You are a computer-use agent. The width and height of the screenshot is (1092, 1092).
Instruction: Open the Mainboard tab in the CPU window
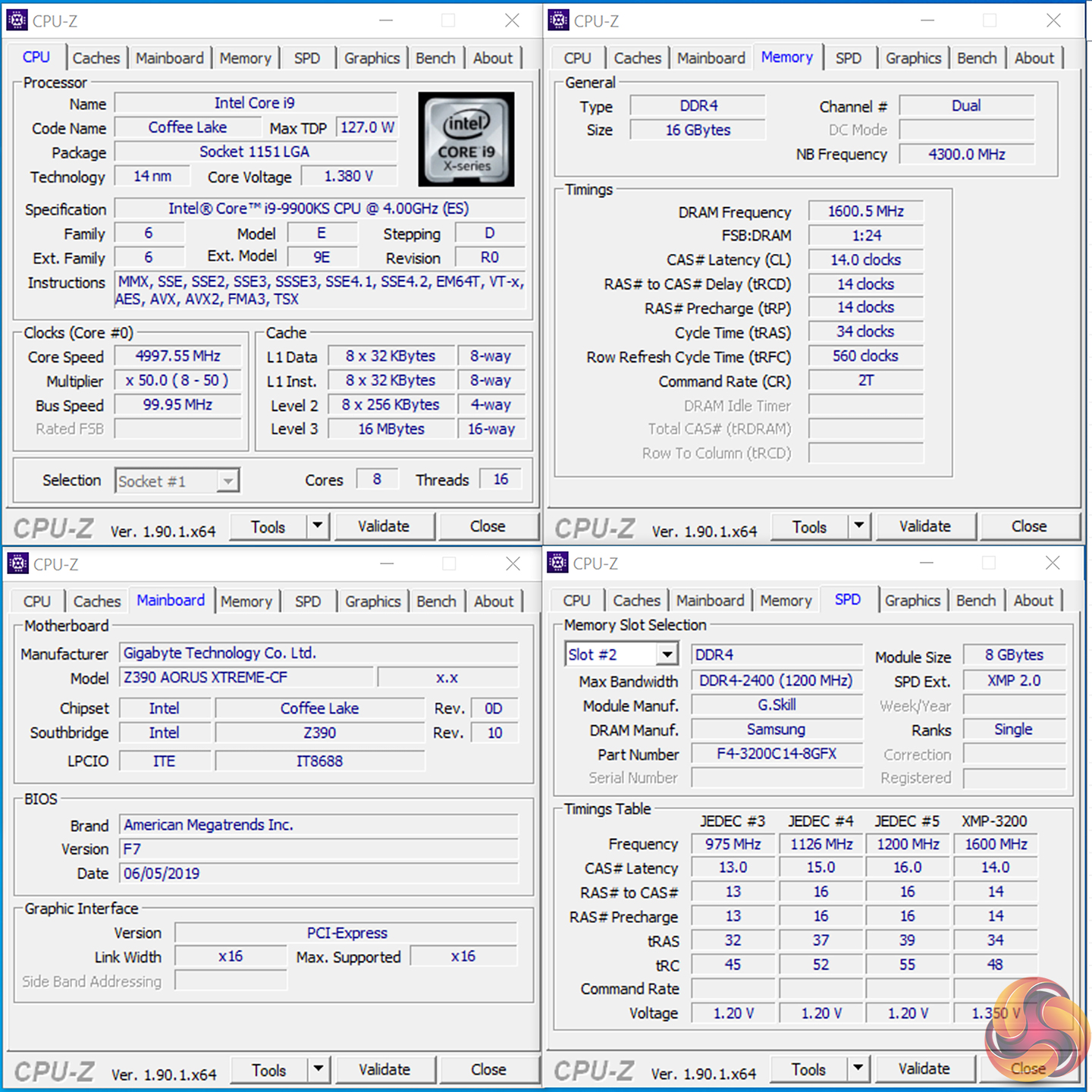coord(170,58)
